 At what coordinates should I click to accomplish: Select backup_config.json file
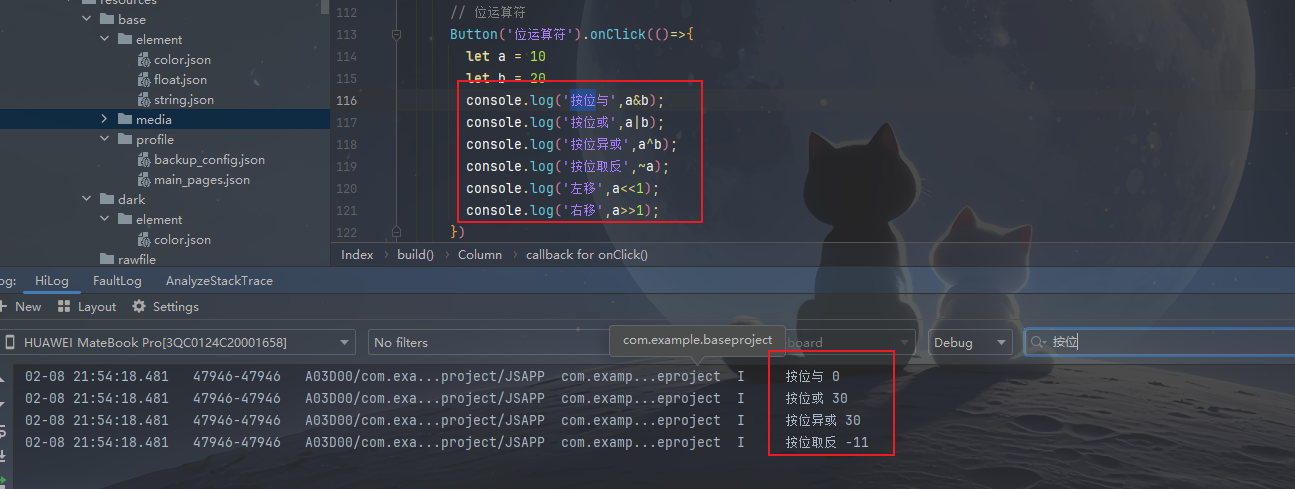coord(209,160)
